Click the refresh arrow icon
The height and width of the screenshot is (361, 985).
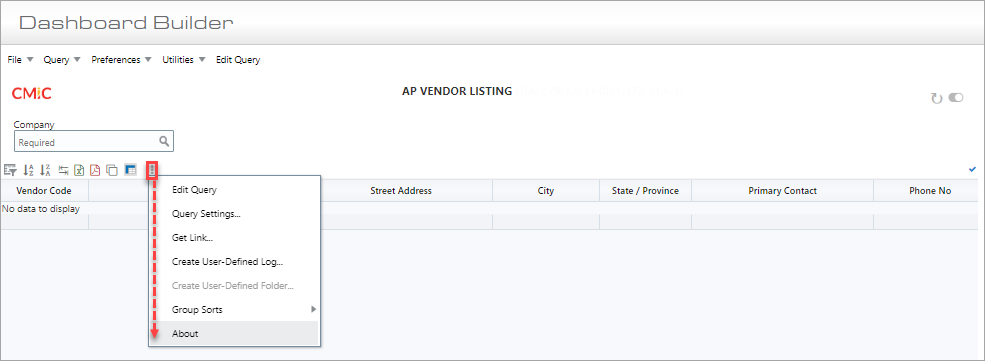[x=937, y=98]
